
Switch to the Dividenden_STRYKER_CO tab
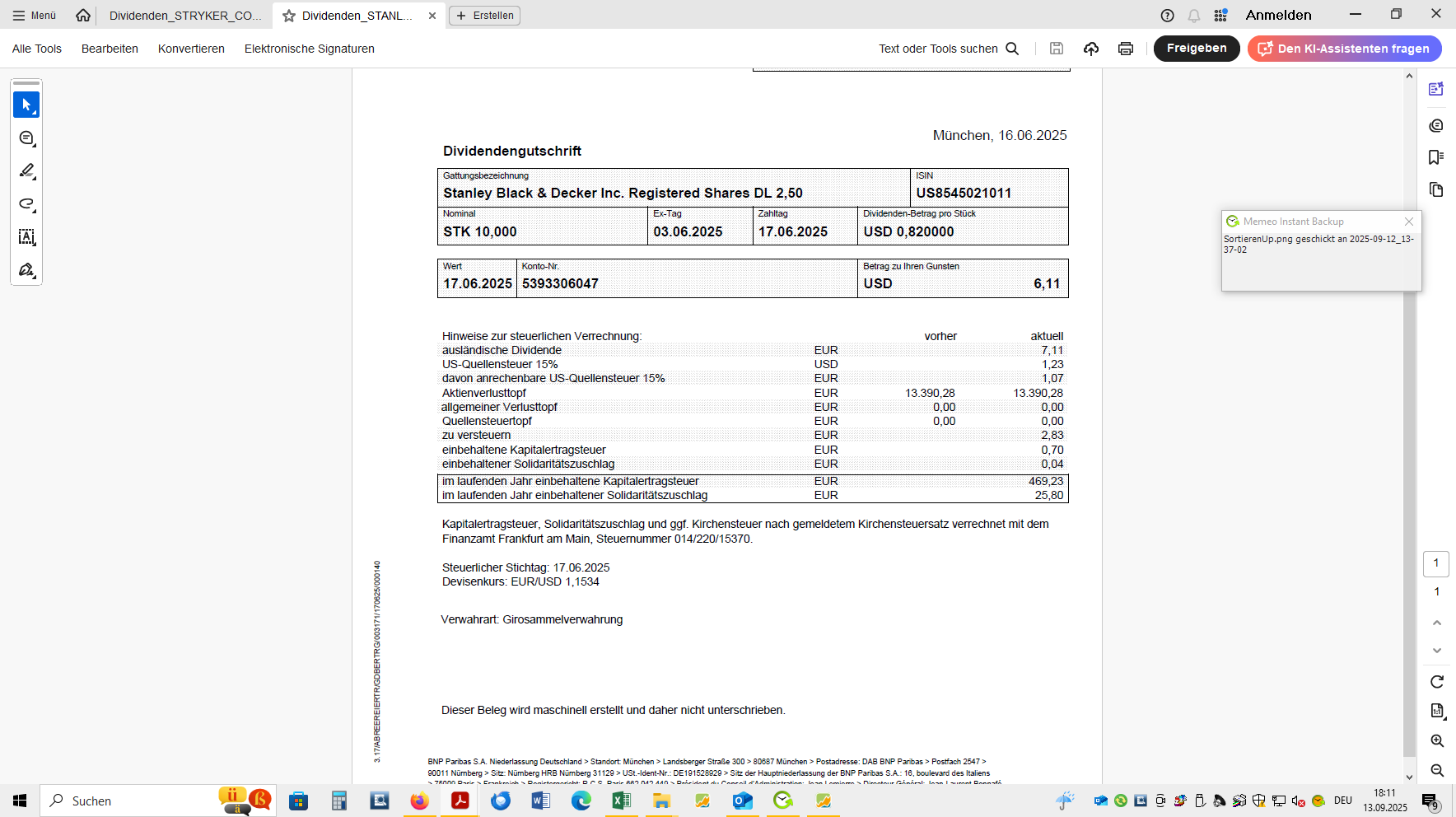185,16
